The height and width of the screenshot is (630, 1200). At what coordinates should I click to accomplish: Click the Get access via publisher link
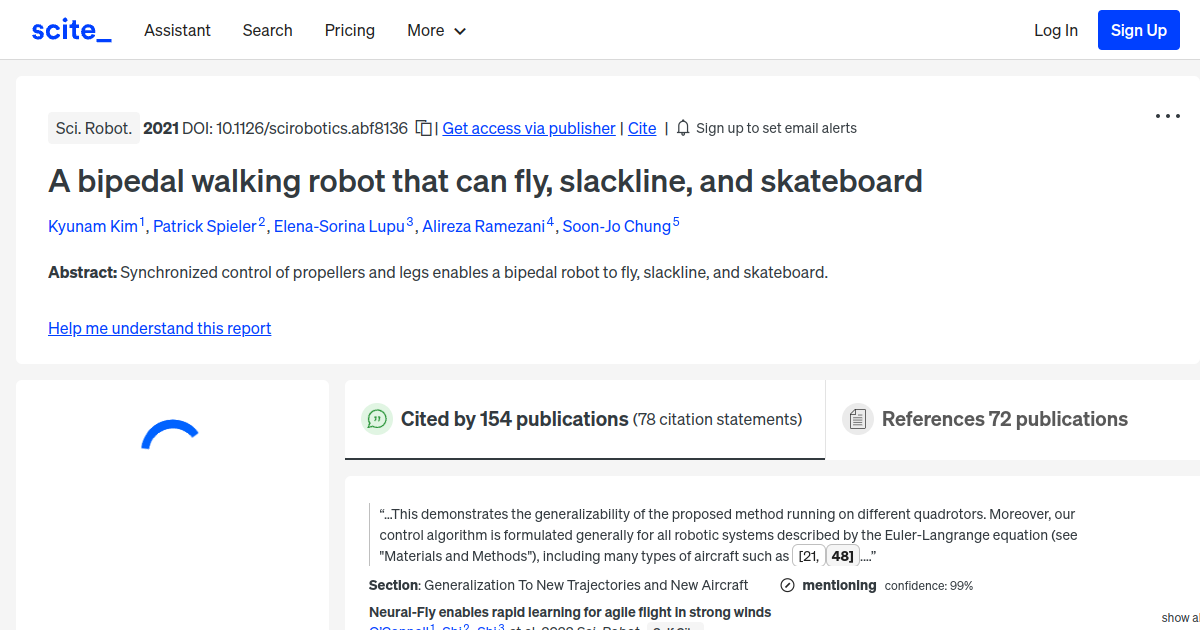tap(528, 128)
